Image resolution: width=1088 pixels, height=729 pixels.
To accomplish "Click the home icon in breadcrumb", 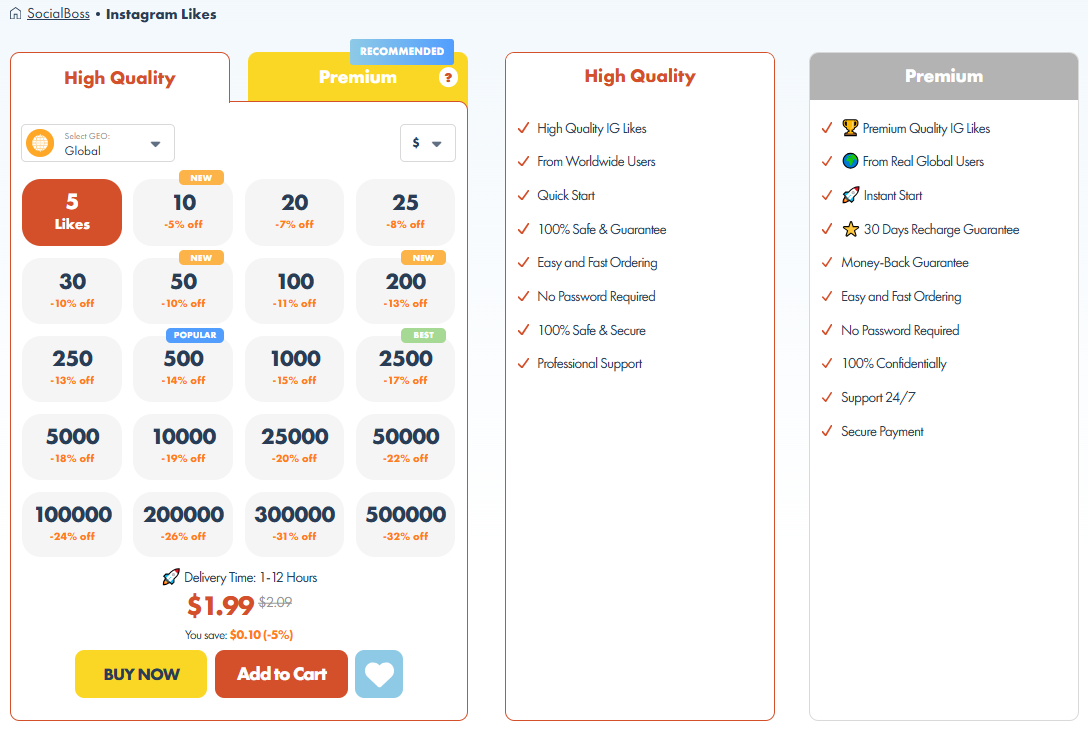I will pos(15,14).
